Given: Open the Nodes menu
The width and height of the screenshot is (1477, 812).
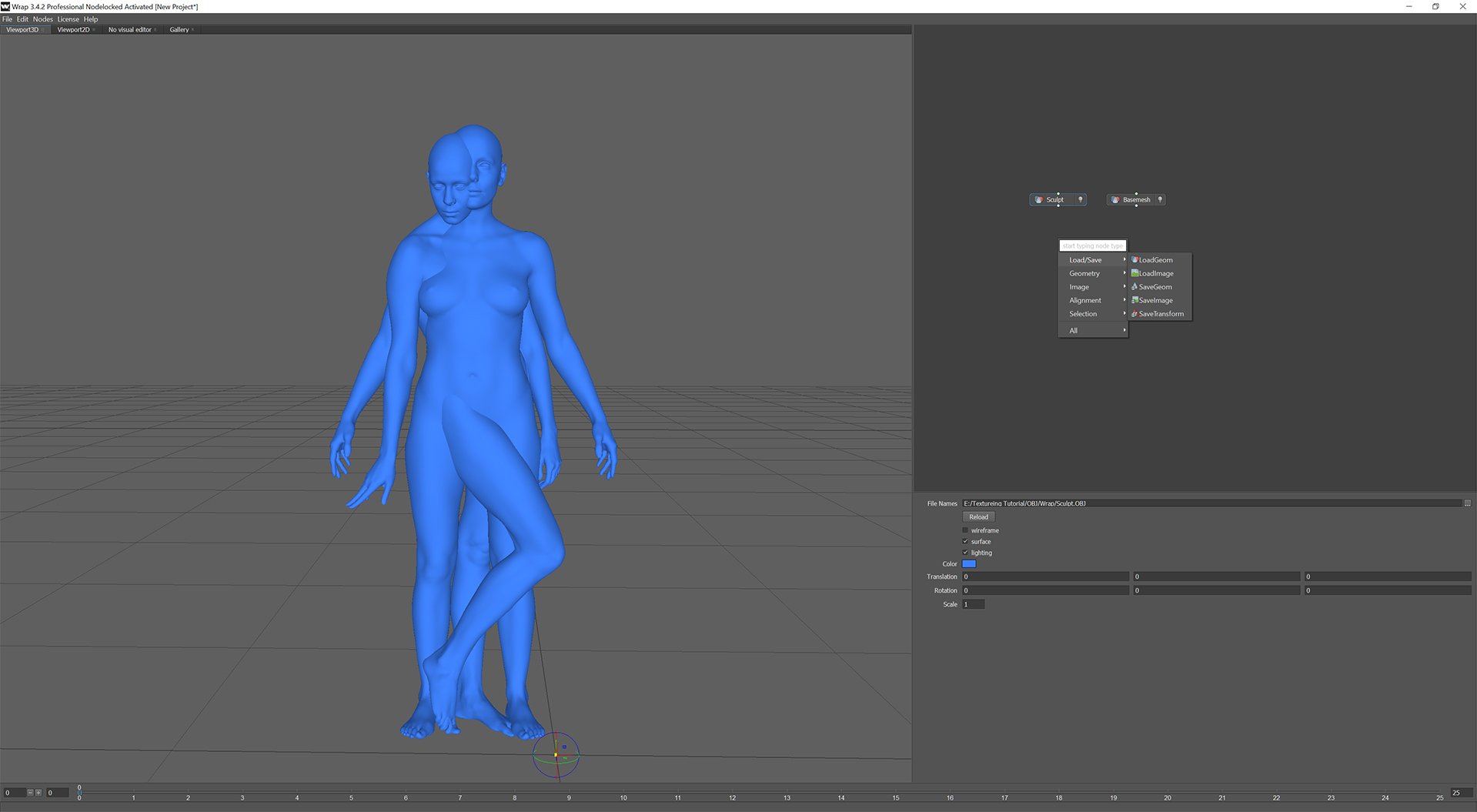Looking at the screenshot, I should [42, 19].
